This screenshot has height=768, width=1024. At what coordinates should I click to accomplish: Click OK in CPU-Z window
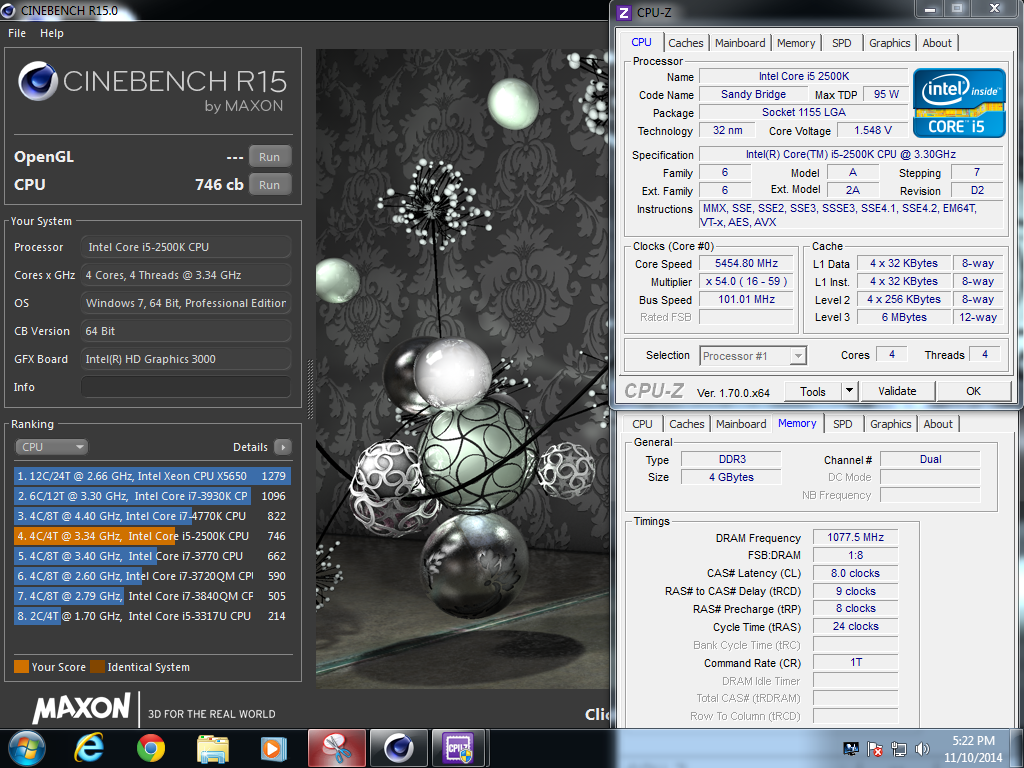point(973,391)
